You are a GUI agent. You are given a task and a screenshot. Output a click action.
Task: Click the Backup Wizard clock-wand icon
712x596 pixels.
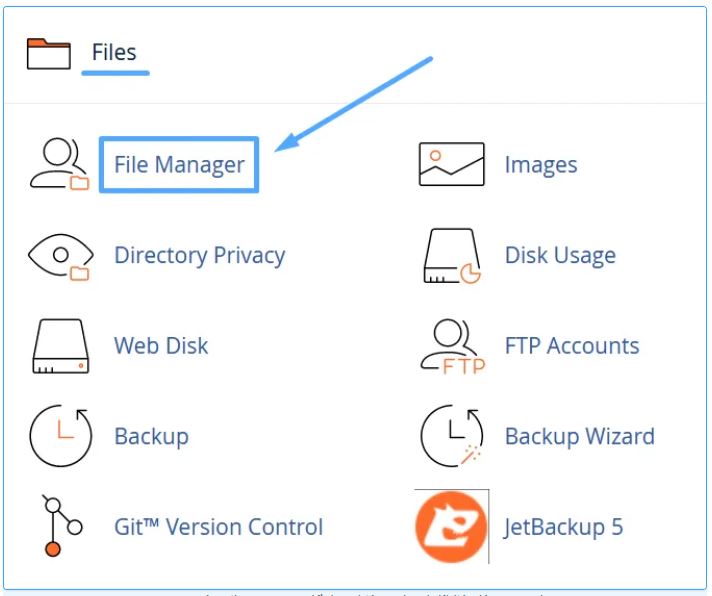[x=452, y=436]
